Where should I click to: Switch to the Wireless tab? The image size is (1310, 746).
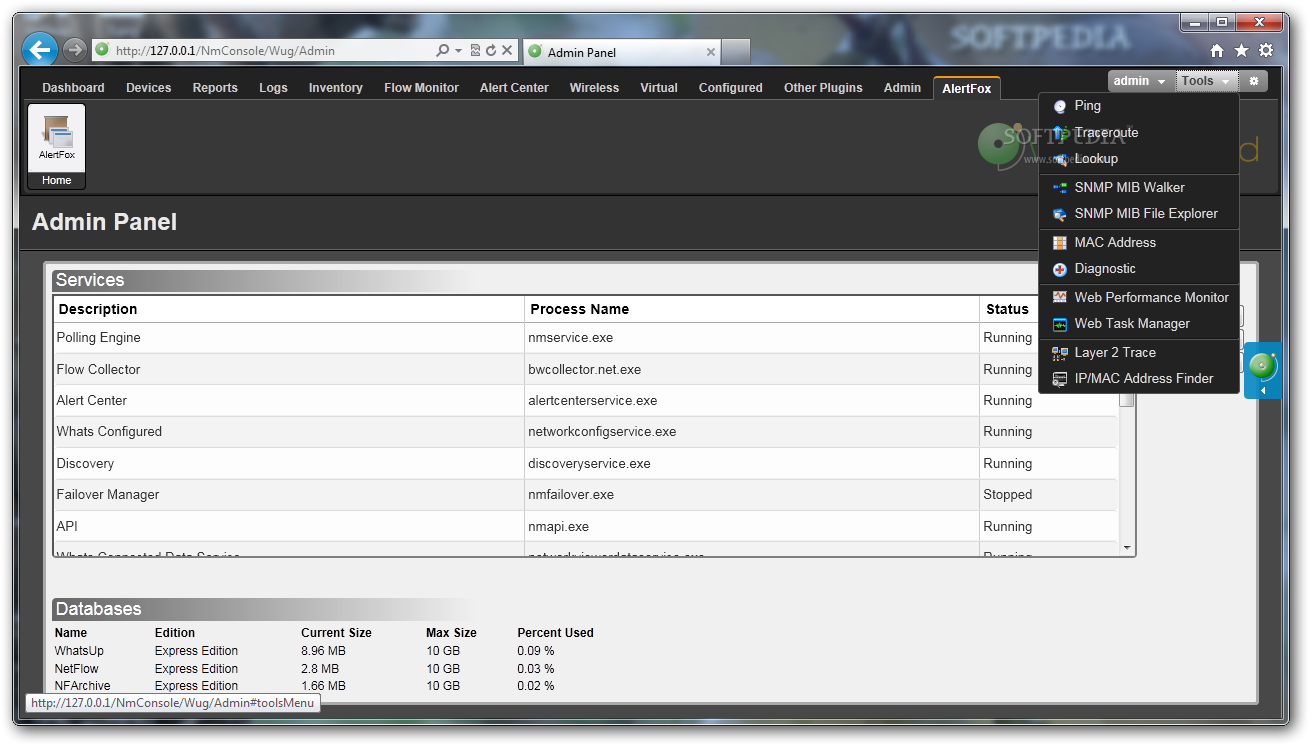(x=594, y=88)
